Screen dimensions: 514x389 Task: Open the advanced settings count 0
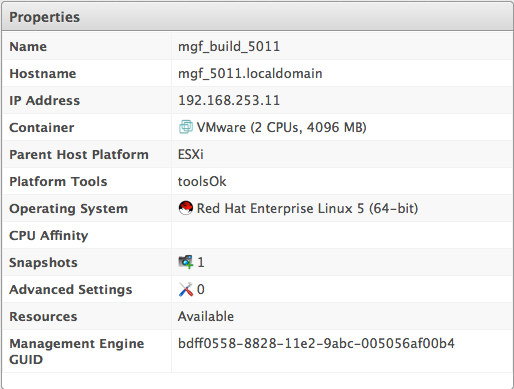click(201, 289)
